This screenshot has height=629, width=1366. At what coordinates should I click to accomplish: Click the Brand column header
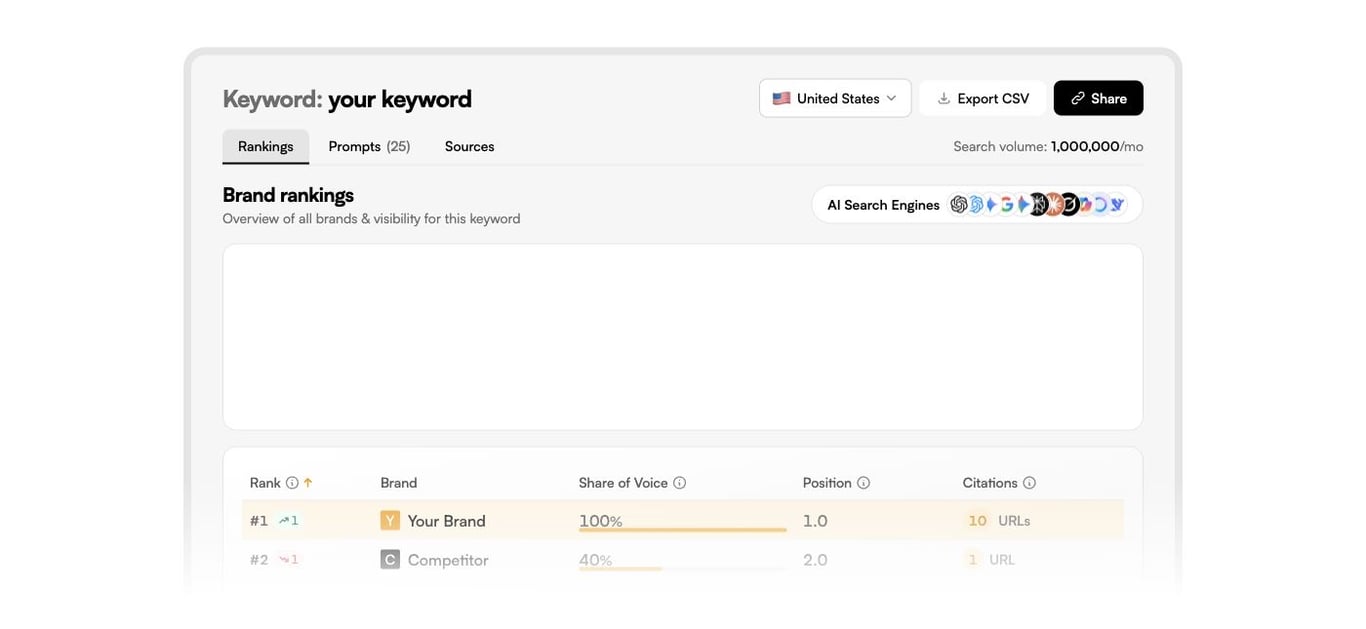click(x=399, y=483)
